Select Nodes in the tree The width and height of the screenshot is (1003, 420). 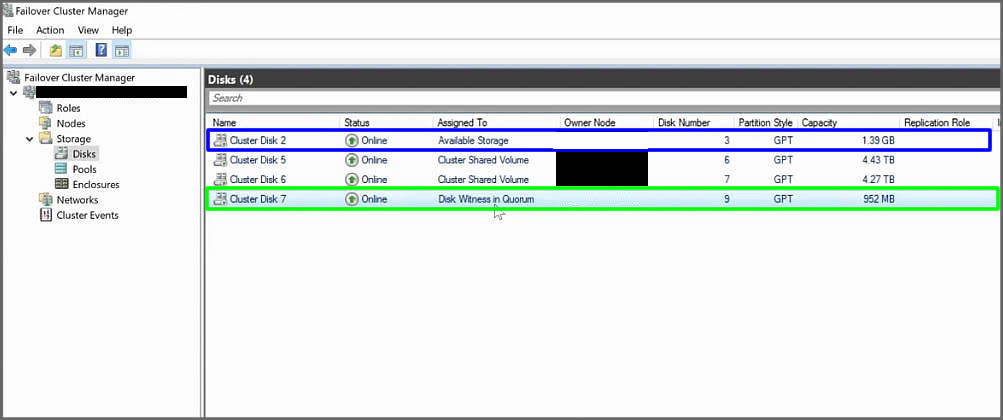(71, 123)
